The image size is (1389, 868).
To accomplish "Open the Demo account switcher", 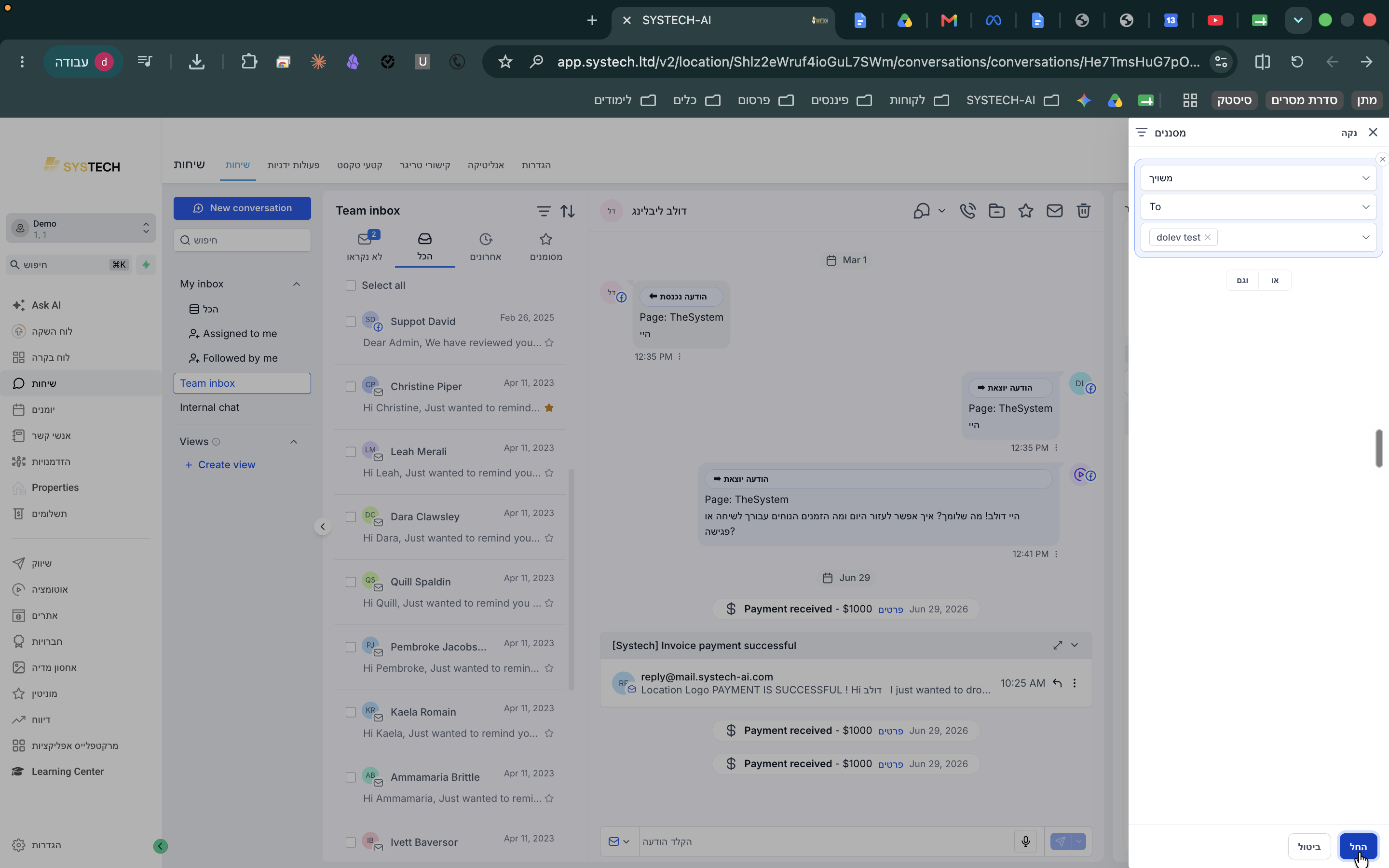I will [x=81, y=229].
